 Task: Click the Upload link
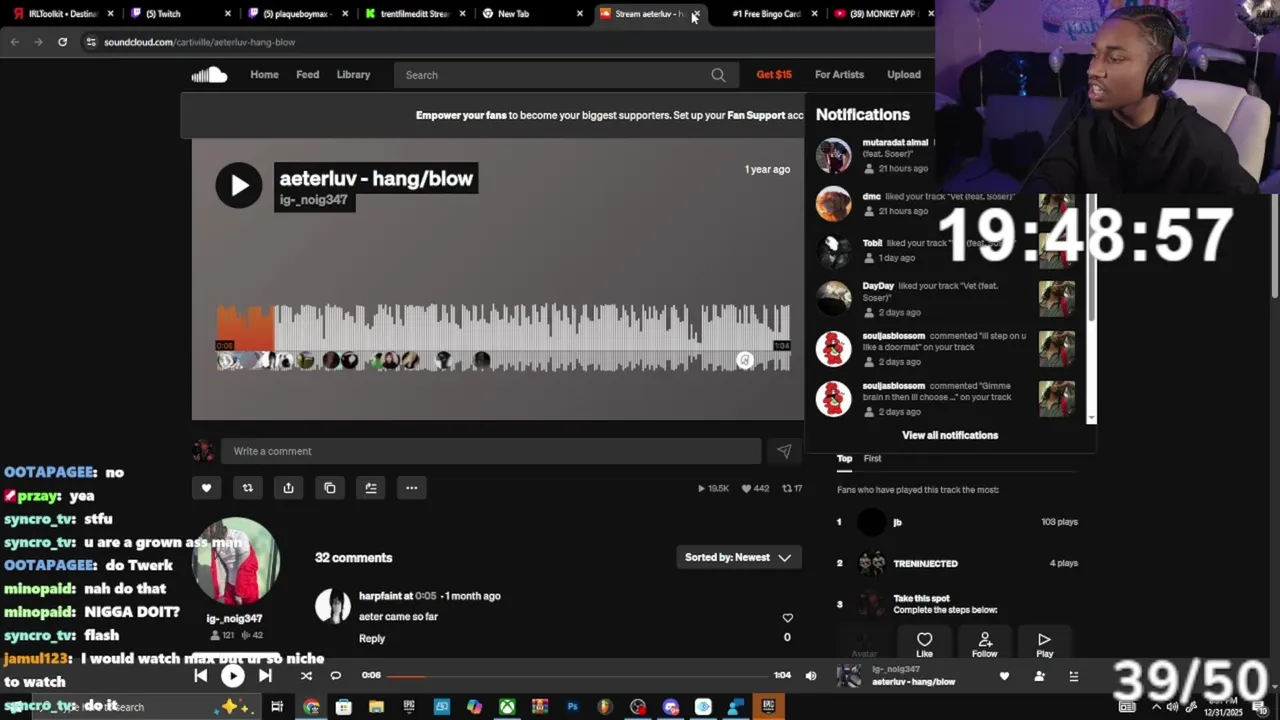[904, 75]
